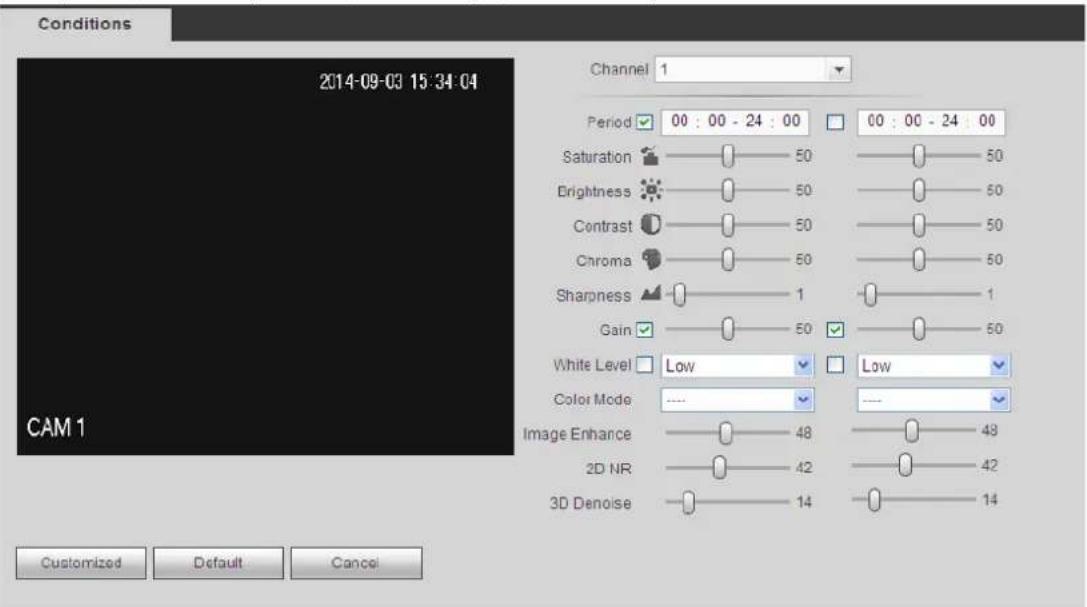Toggle the first Gain checkbox
Image resolution: width=1087 pixels, height=607 pixels.
[645, 330]
